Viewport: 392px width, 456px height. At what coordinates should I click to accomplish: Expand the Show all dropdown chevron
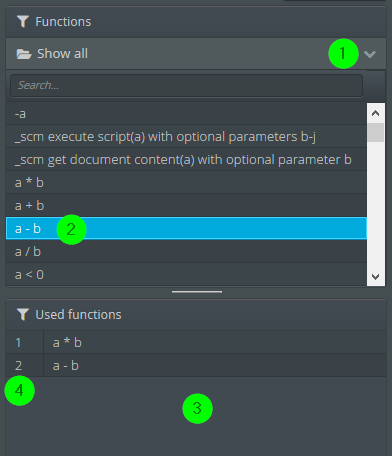(370, 54)
